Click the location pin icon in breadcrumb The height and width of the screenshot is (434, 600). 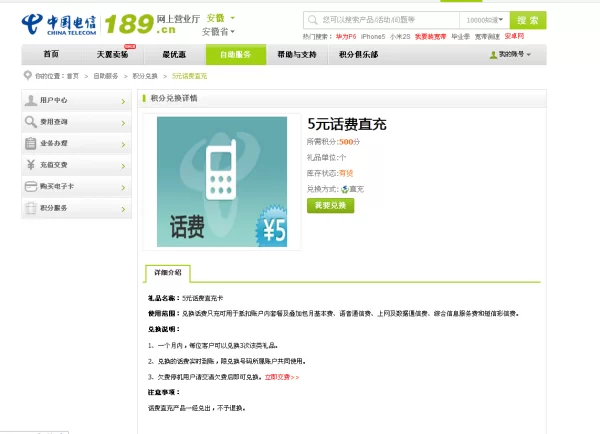tap(27, 76)
